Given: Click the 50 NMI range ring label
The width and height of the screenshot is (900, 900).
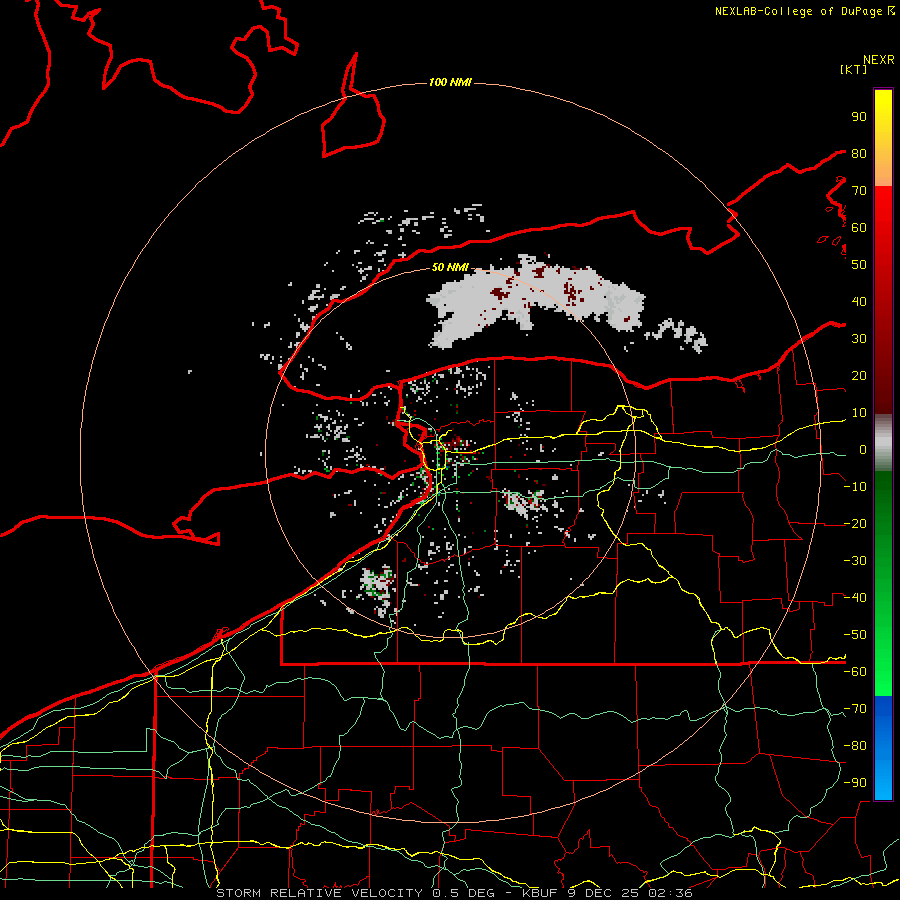Looking at the screenshot, I should (451, 267).
